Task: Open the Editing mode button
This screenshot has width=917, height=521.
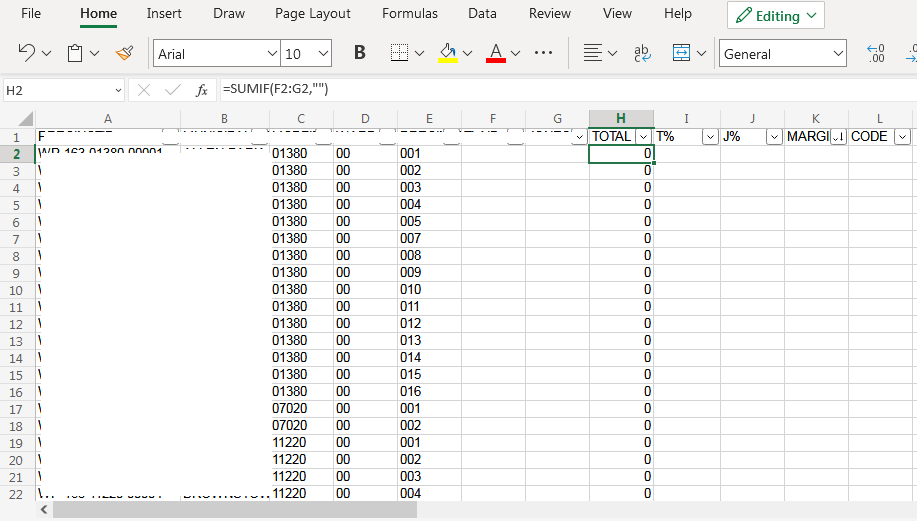Action: pos(776,16)
